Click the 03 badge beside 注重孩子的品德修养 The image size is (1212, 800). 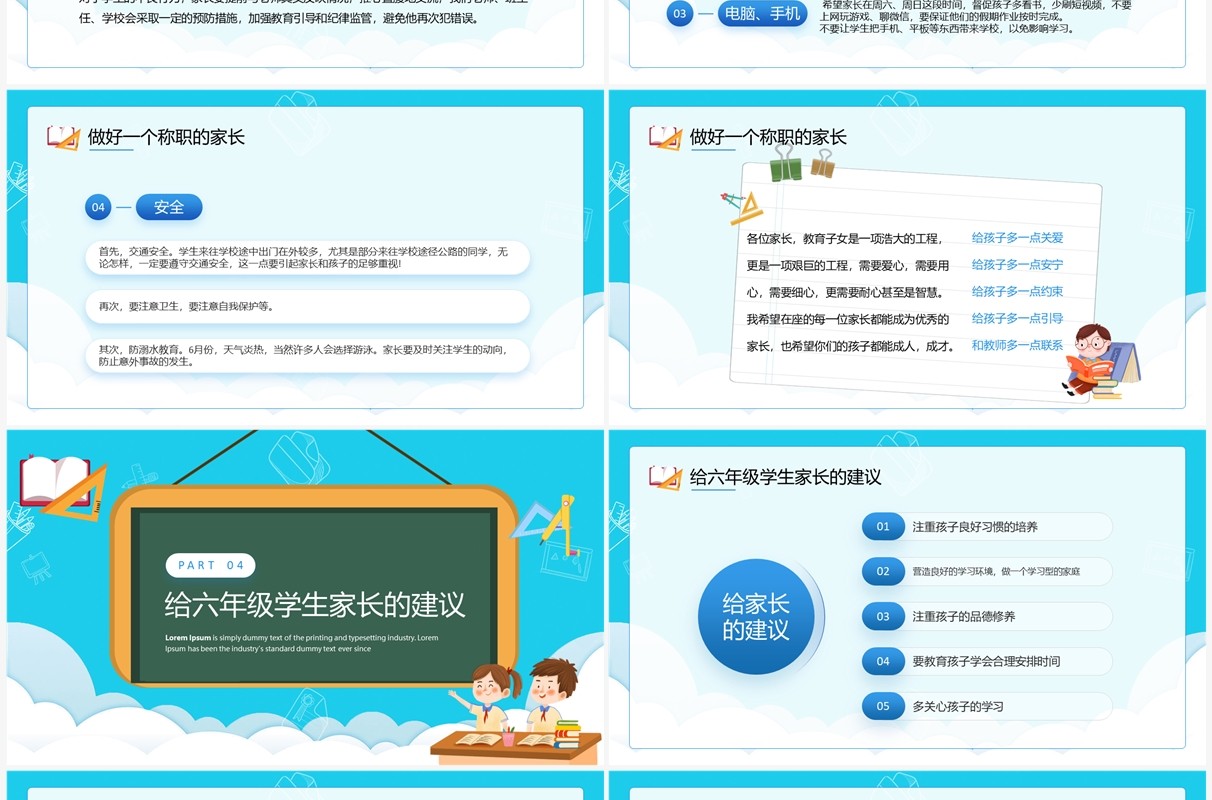click(x=883, y=617)
